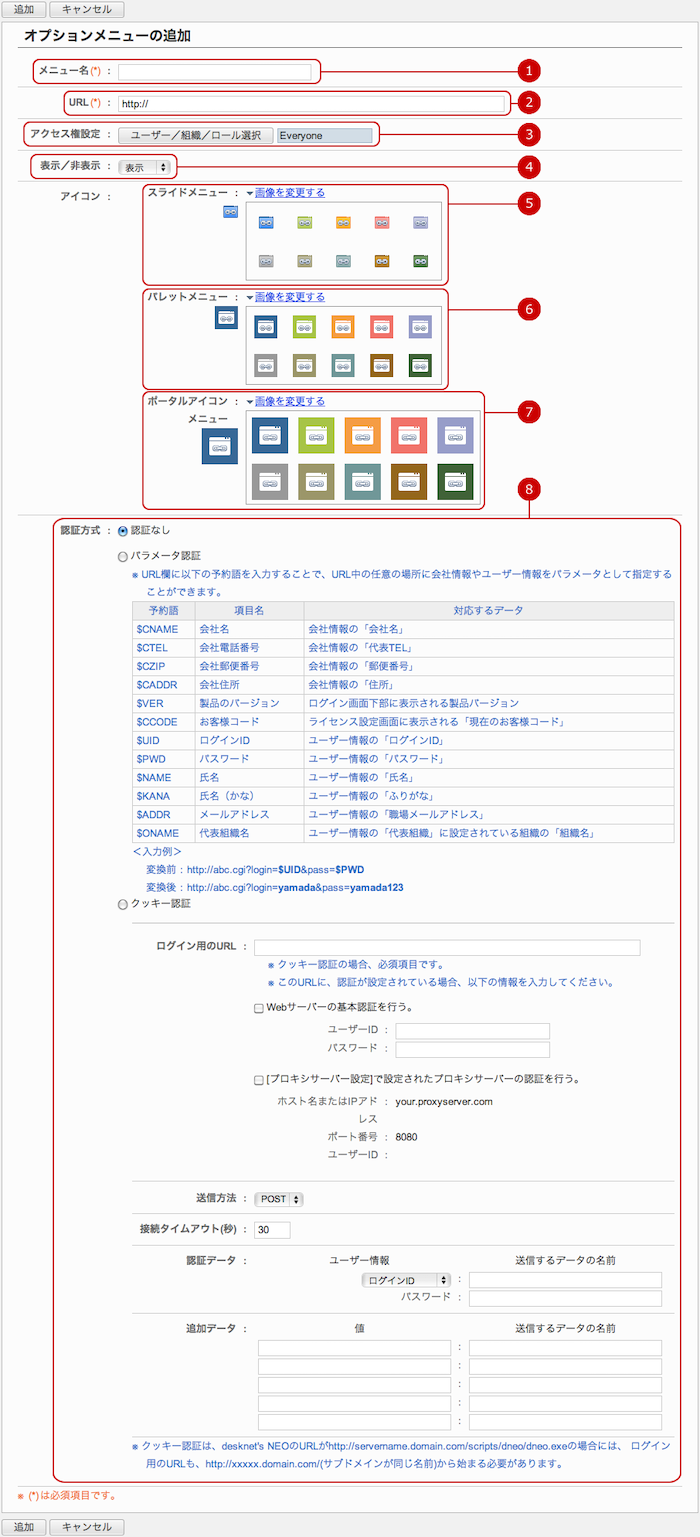Choose the gray スライドメニュー icon
The image size is (700, 1537).
(x=266, y=261)
